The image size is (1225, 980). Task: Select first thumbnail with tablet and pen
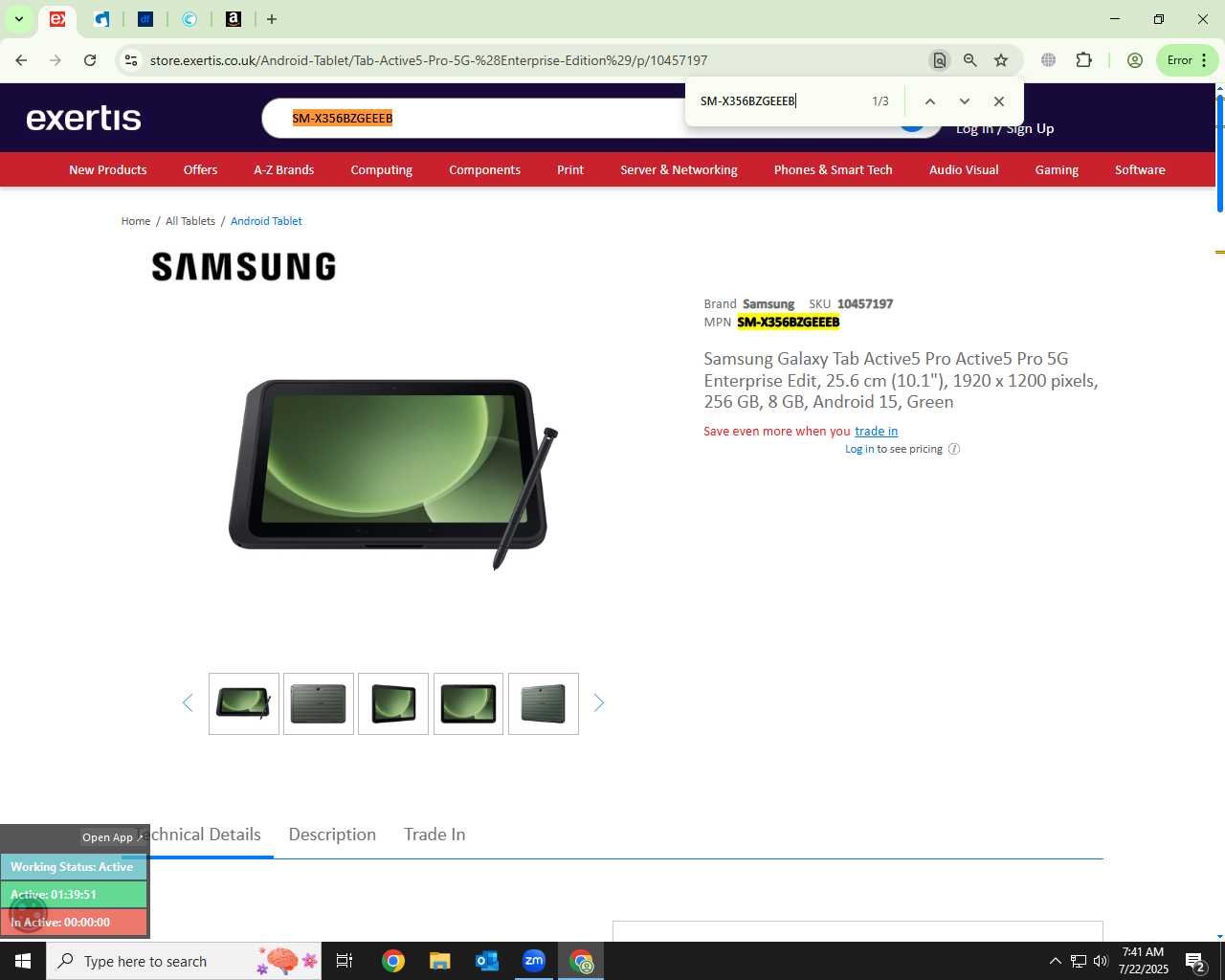(x=244, y=704)
